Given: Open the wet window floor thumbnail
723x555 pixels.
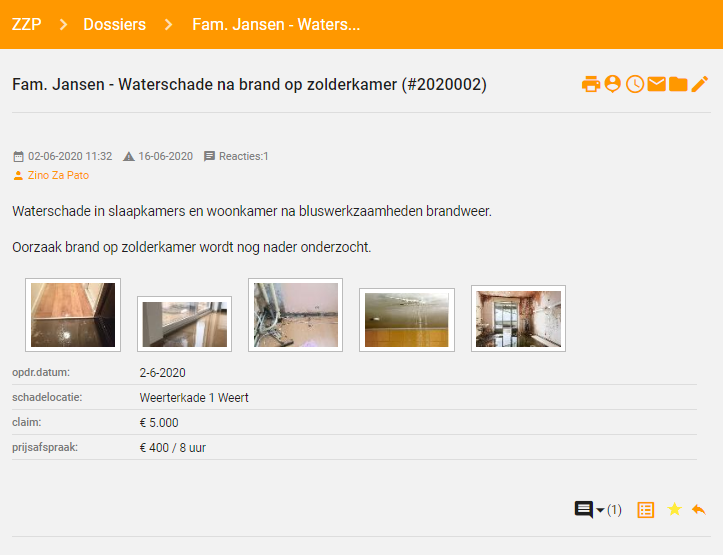Looking at the screenshot, I should coord(184,324).
